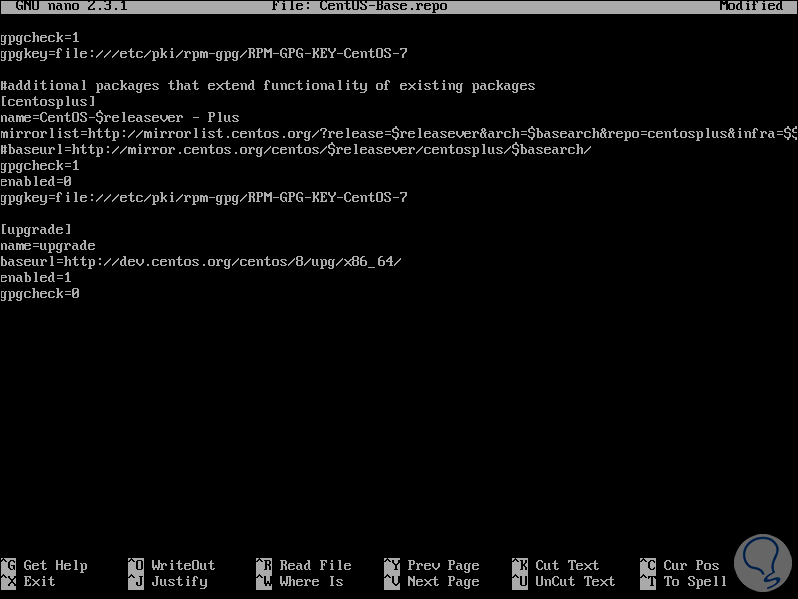Viewport: 798px width, 599px height.
Task: Click the 'mirrorlist=http://mirrorlist.centos.org' line
Action: click(x=399, y=134)
